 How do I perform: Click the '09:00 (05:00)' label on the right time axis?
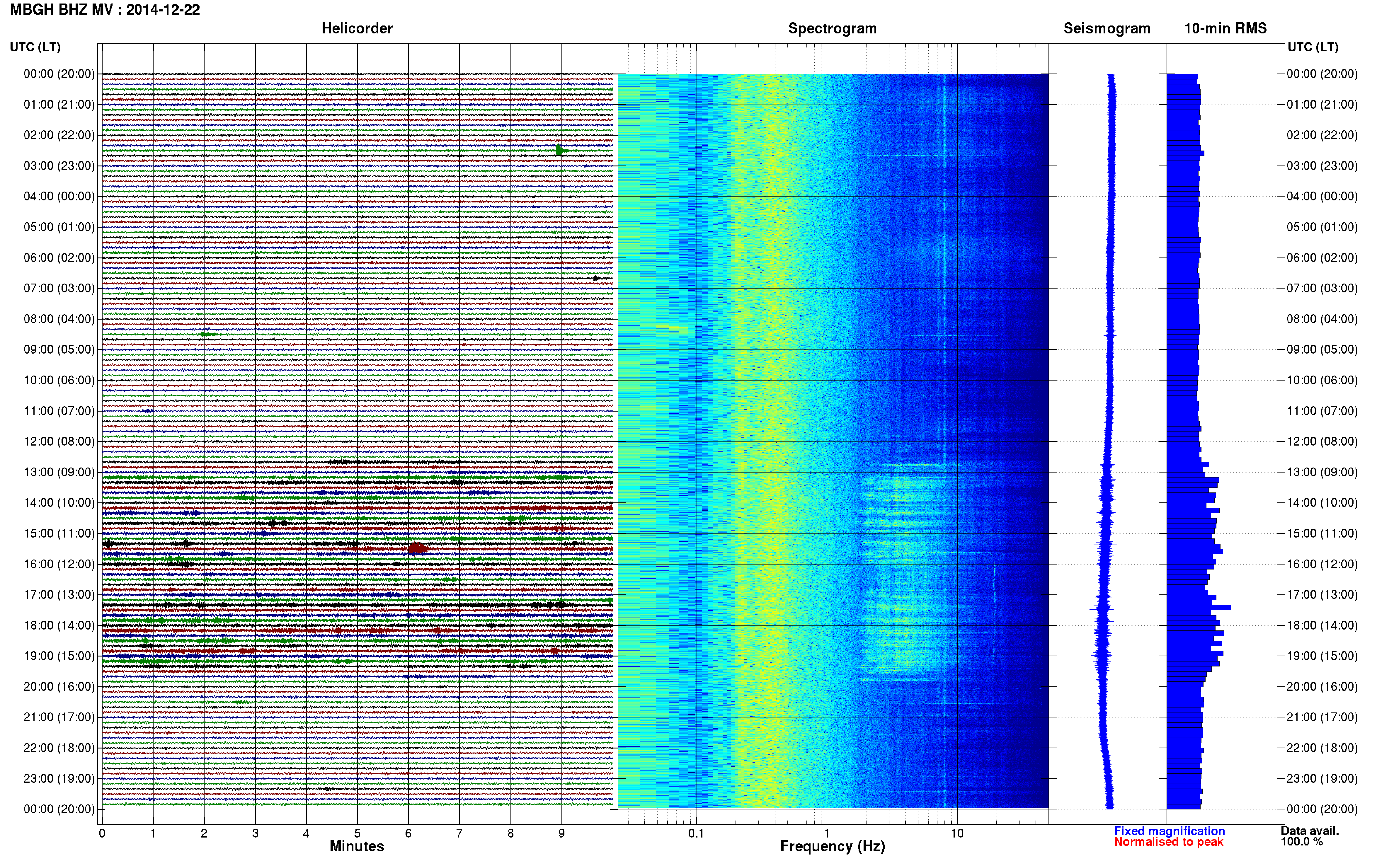click(x=1322, y=349)
